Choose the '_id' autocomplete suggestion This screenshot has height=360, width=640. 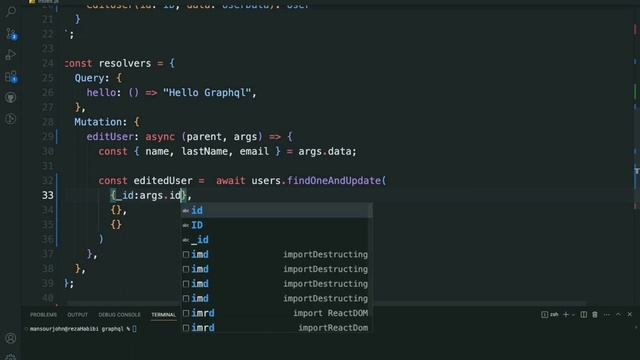click(x=276, y=240)
